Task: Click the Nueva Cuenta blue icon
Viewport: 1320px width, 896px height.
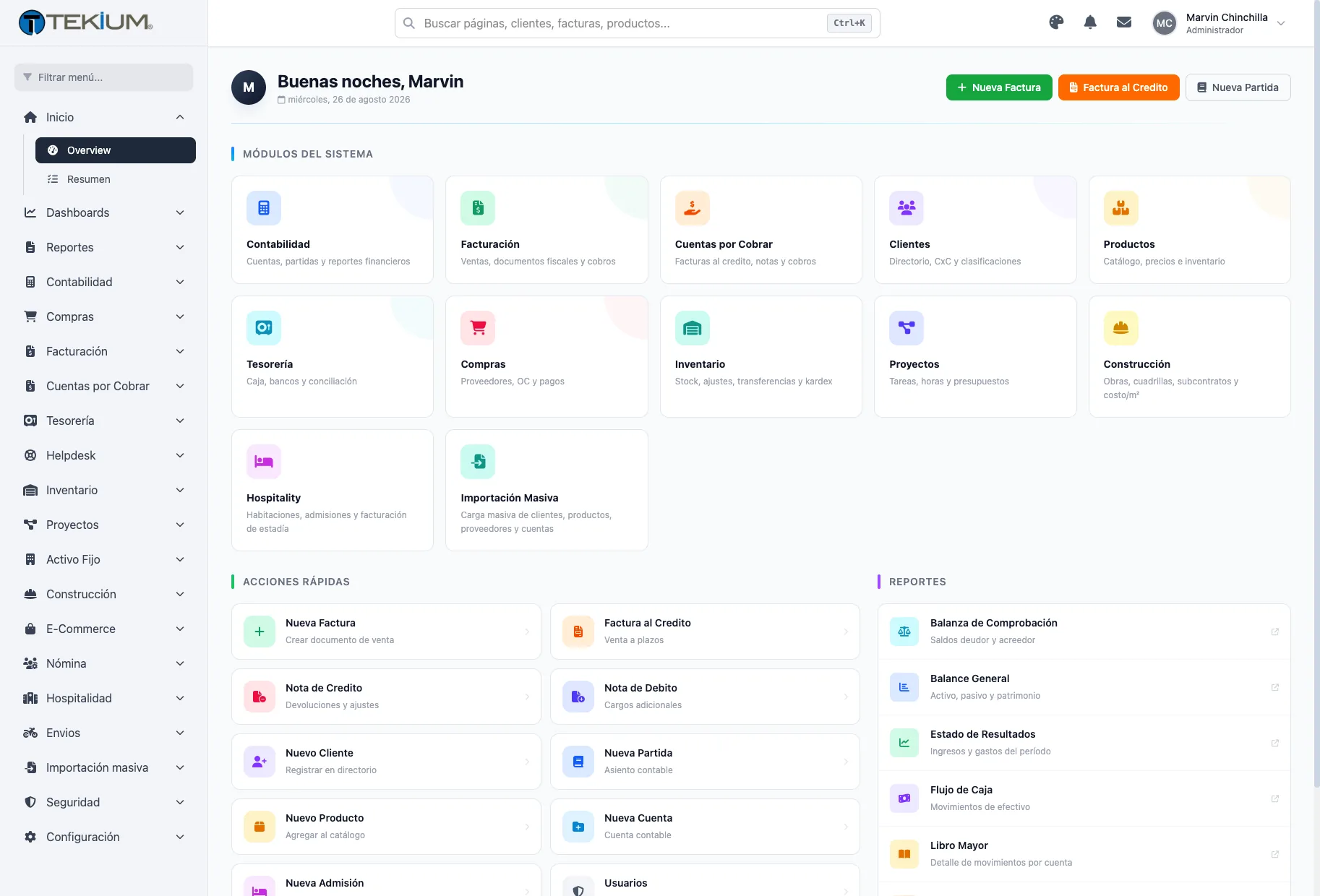Action: pyautogui.click(x=578, y=827)
